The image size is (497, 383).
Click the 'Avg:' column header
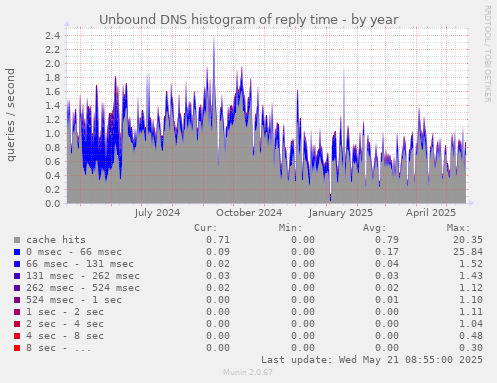374,228
